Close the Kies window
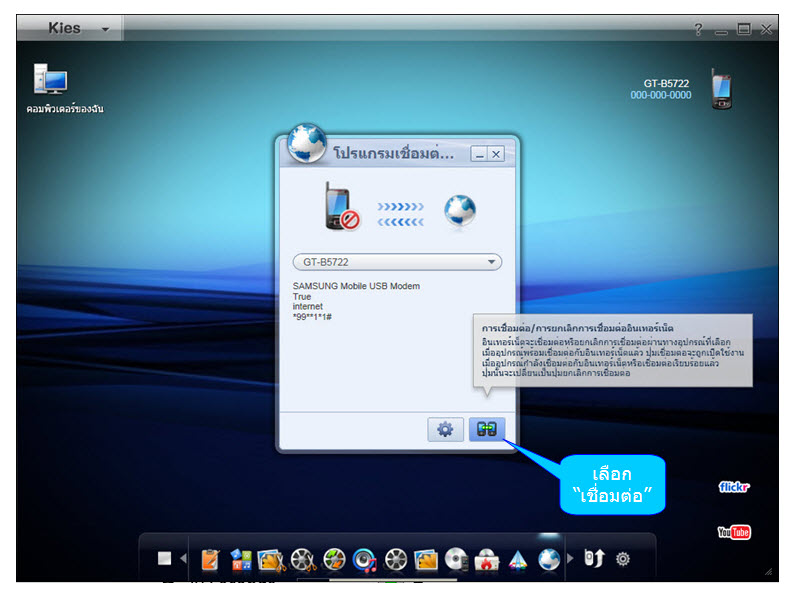This screenshot has height=601, width=802. (x=766, y=29)
